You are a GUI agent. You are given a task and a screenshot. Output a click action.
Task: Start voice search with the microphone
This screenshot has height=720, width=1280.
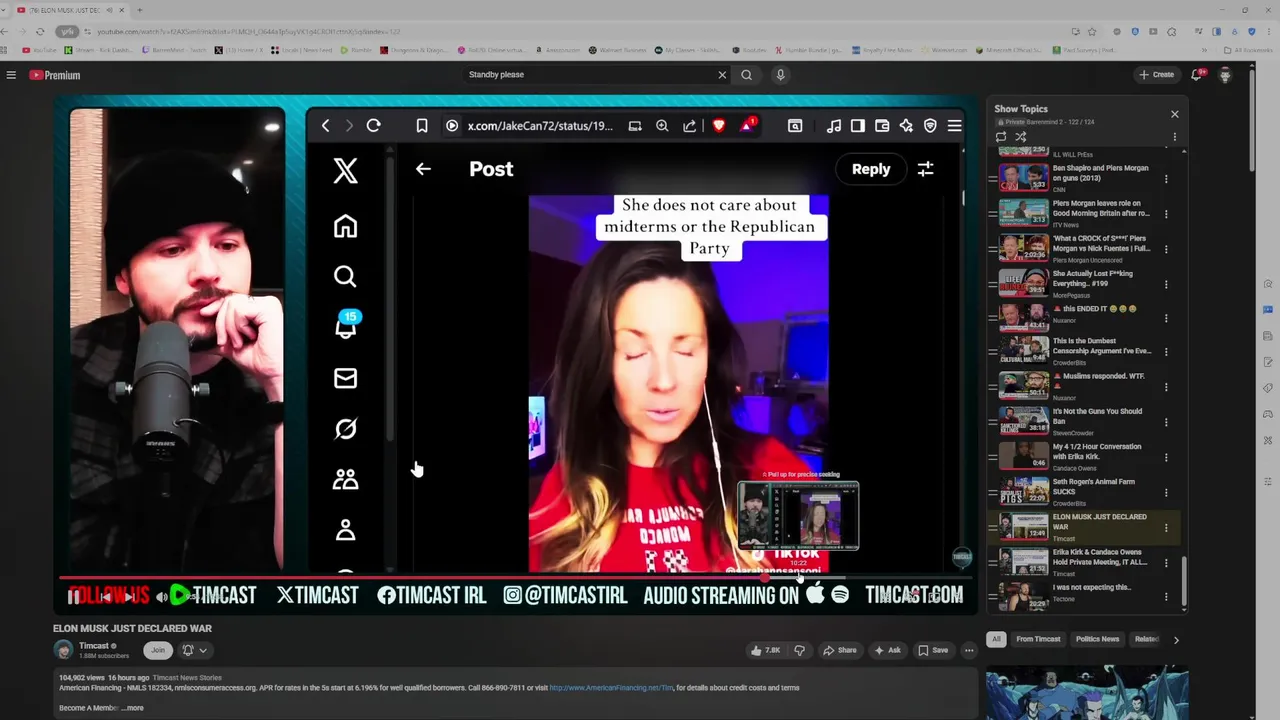781,75
